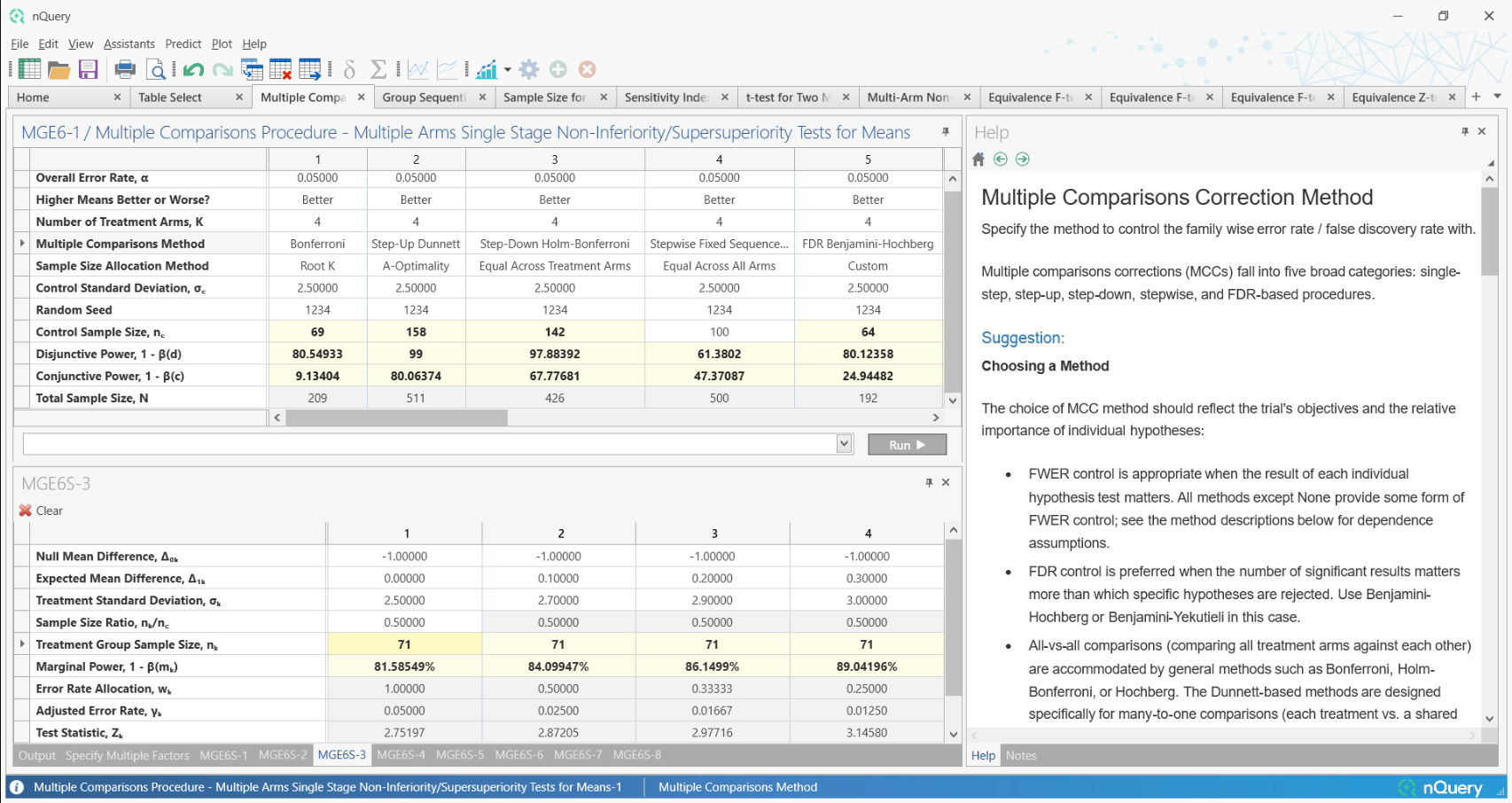This screenshot has height=803, width=1512.
Task: Go to Help home icon
Action: coord(978,160)
